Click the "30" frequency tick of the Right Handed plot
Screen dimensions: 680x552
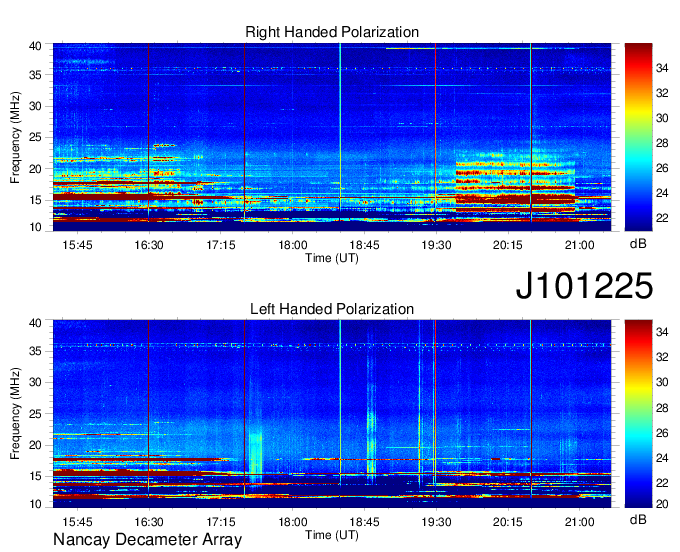point(35,106)
